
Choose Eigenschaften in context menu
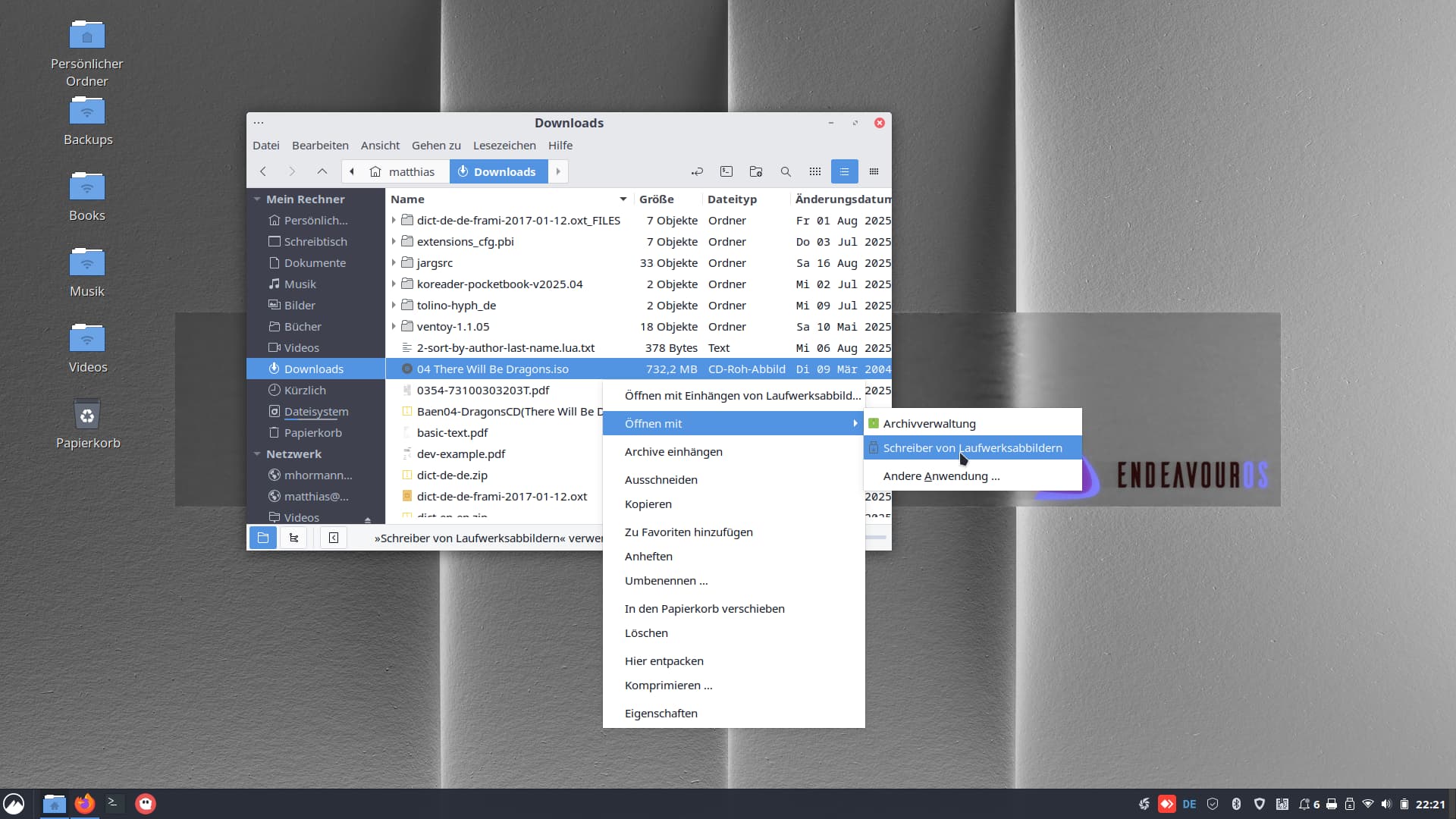pos(661,713)
